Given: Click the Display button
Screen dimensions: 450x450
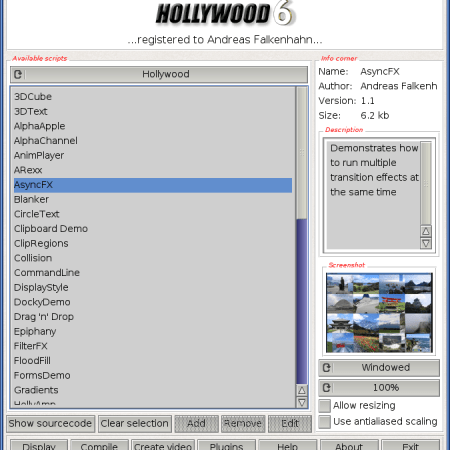Looking at the screenshot, I should 39,445.
